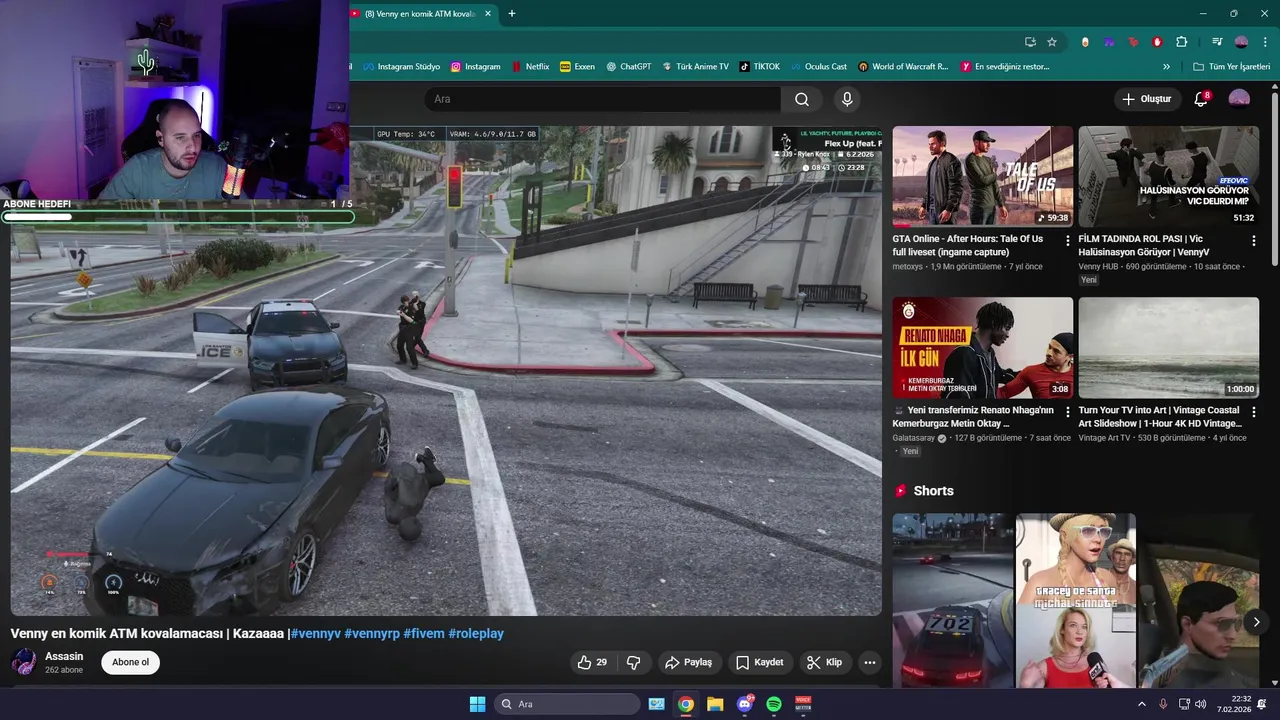Click the Oluştur create button
The height and width of the screenshot is (720, 1280).
[1147, 99]
